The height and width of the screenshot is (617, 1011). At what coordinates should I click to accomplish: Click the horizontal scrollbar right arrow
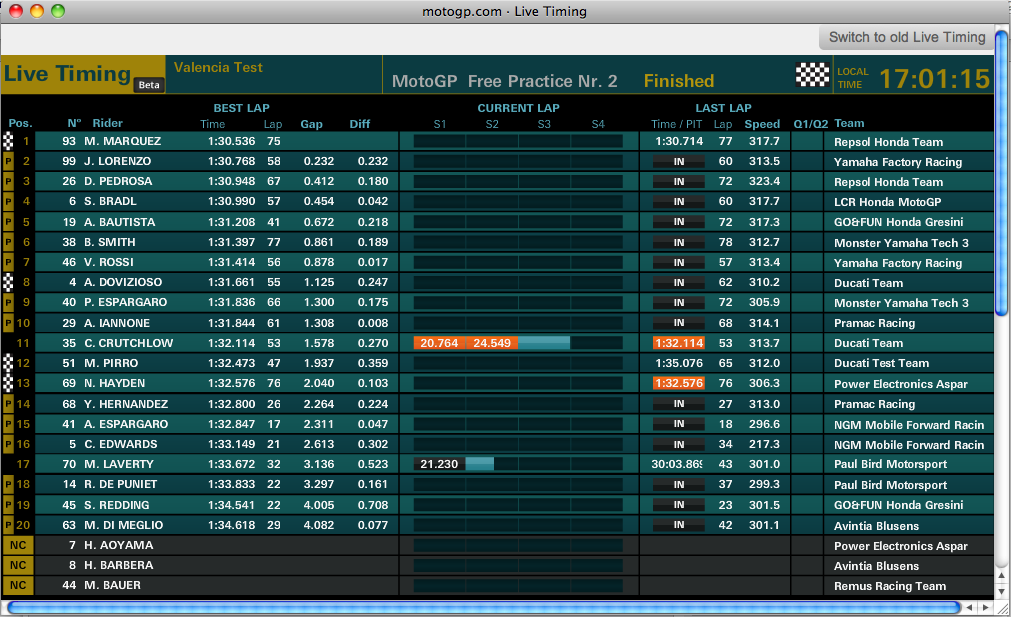pyautogui.click(x=984, y=607)
